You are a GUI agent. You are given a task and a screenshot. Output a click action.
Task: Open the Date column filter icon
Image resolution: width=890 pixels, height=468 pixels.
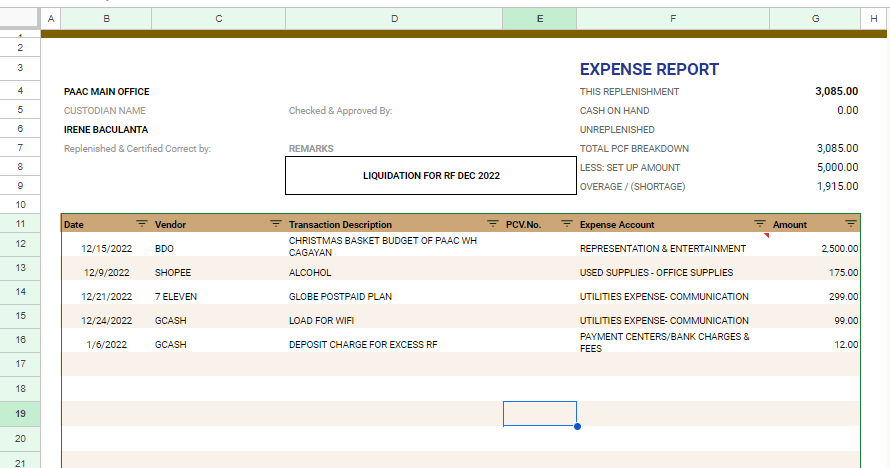click(141, 225)
